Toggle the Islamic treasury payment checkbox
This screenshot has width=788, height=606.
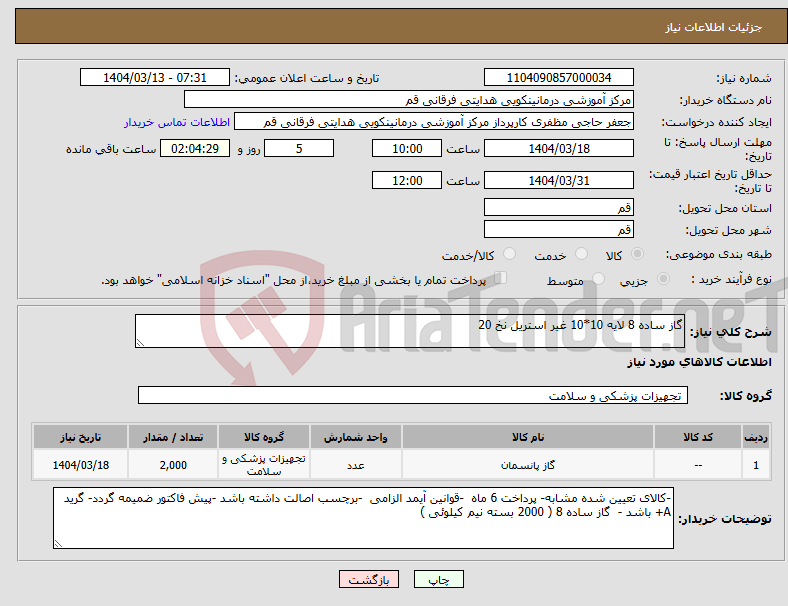pyautogui.click(x=501, y=277)
